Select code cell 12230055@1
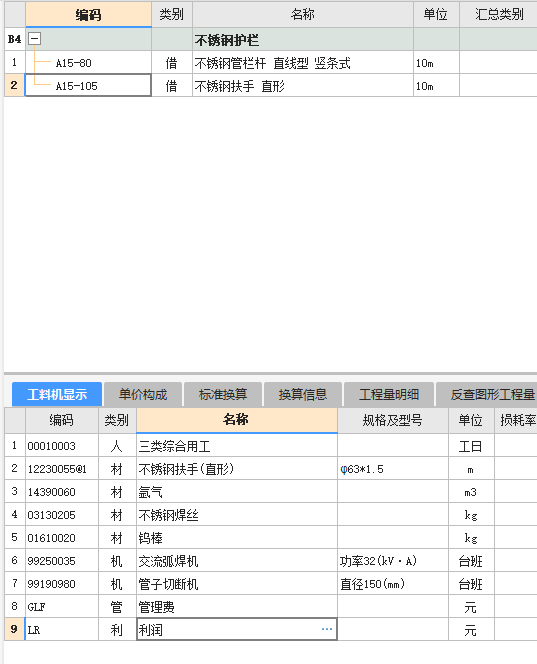Viewport: 537px width, 664px height. coord(62,468)
